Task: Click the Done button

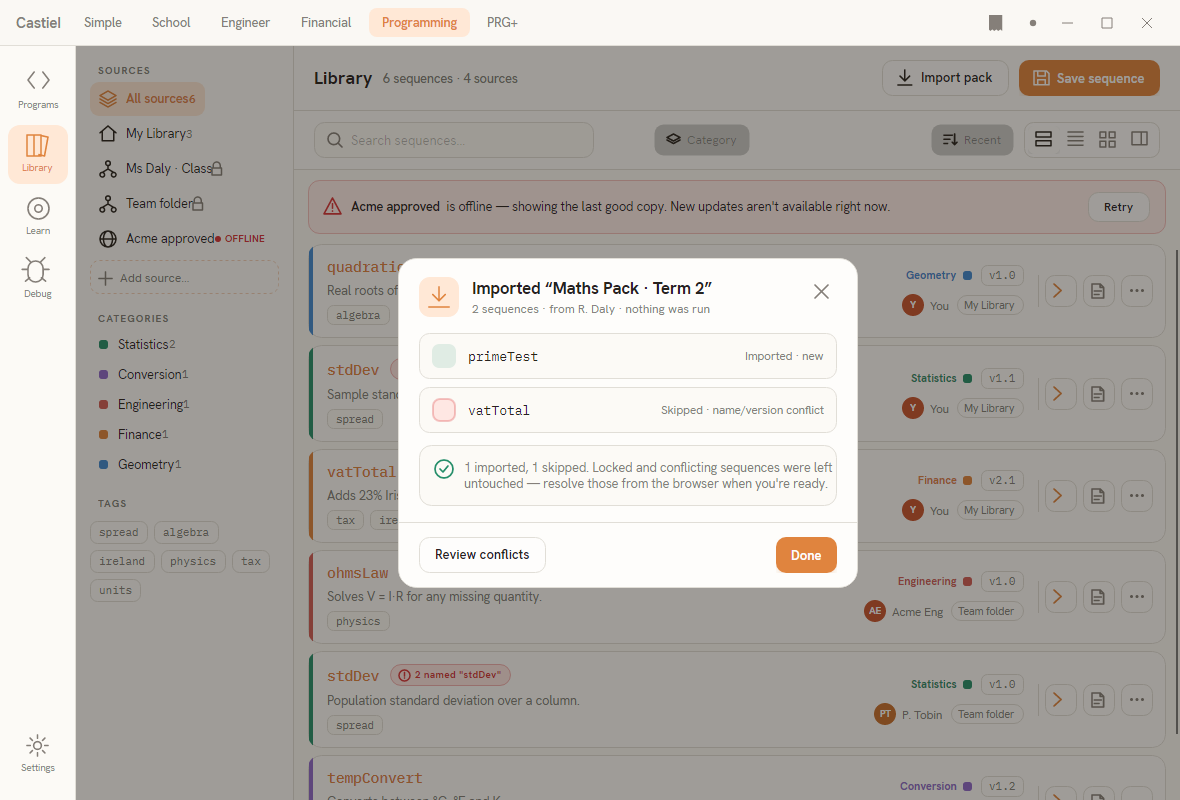Action: 806,555
